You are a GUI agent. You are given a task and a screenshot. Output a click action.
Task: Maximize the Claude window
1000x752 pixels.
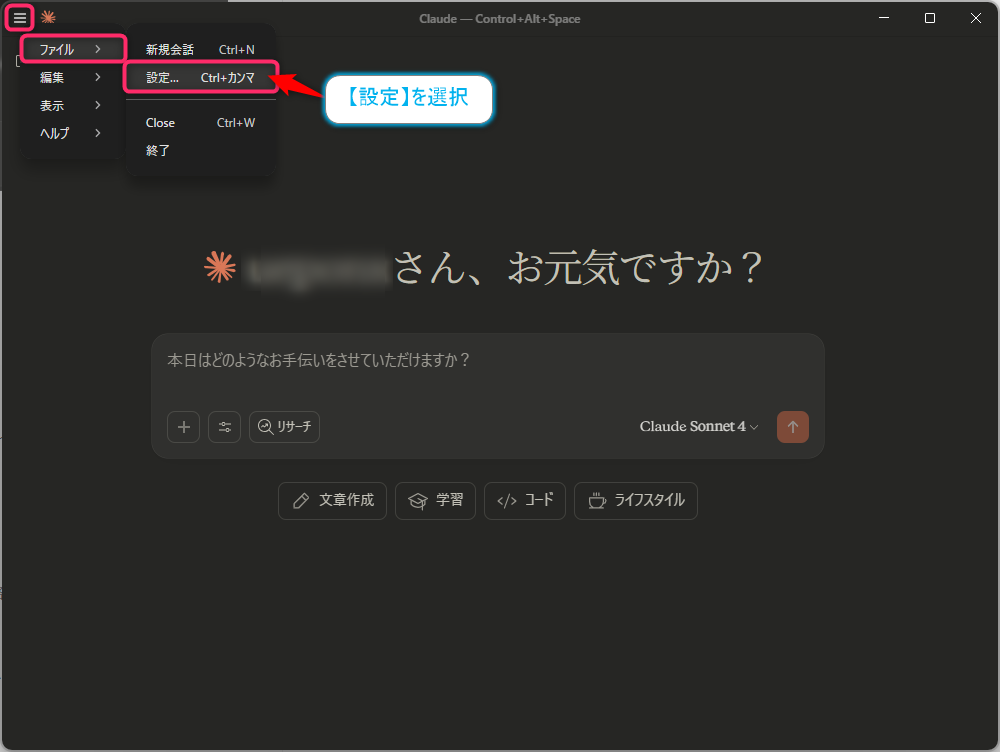coord(930,18)
